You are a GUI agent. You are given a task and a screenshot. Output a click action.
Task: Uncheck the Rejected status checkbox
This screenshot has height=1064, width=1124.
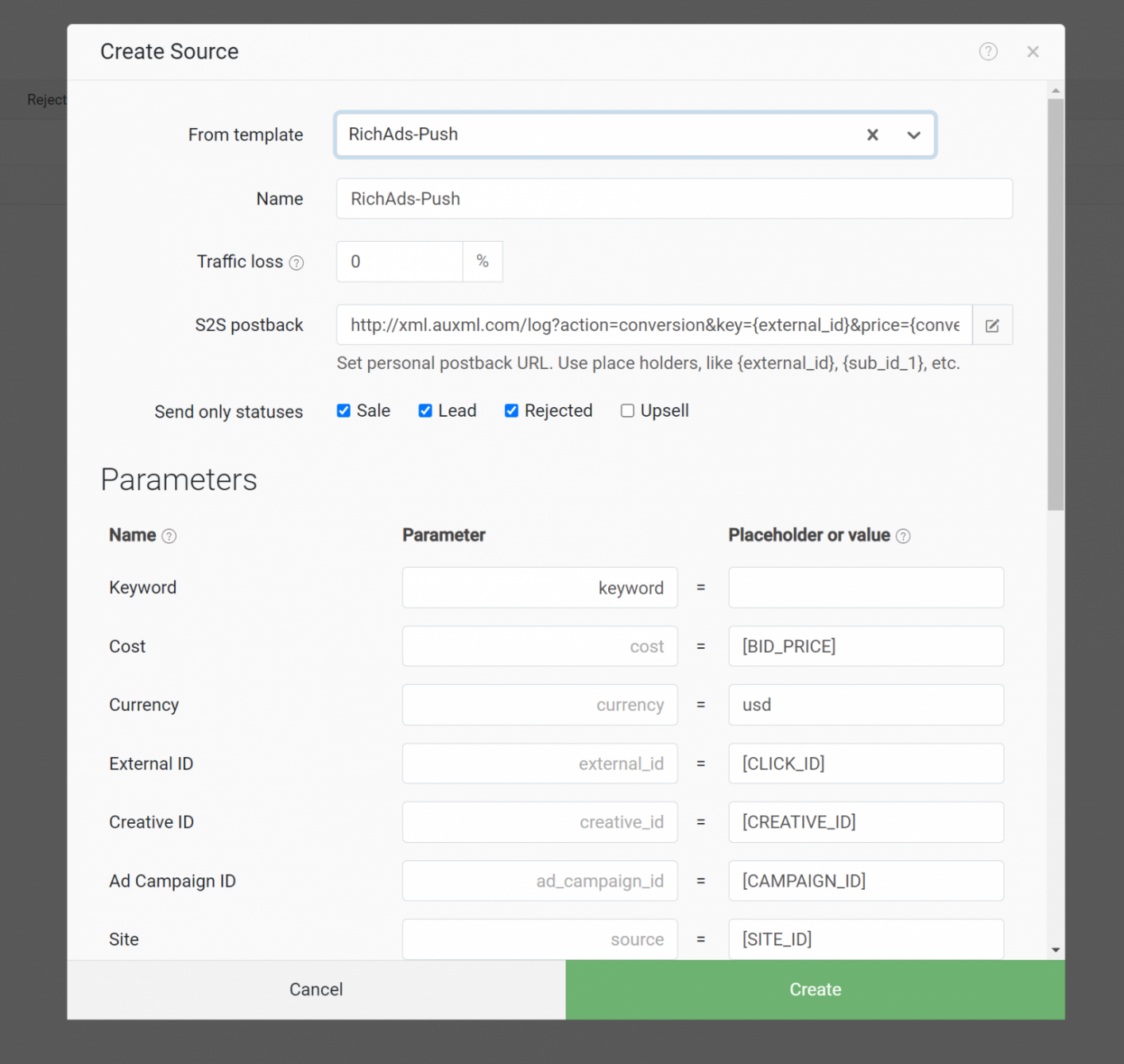click(x=511, y=410)
